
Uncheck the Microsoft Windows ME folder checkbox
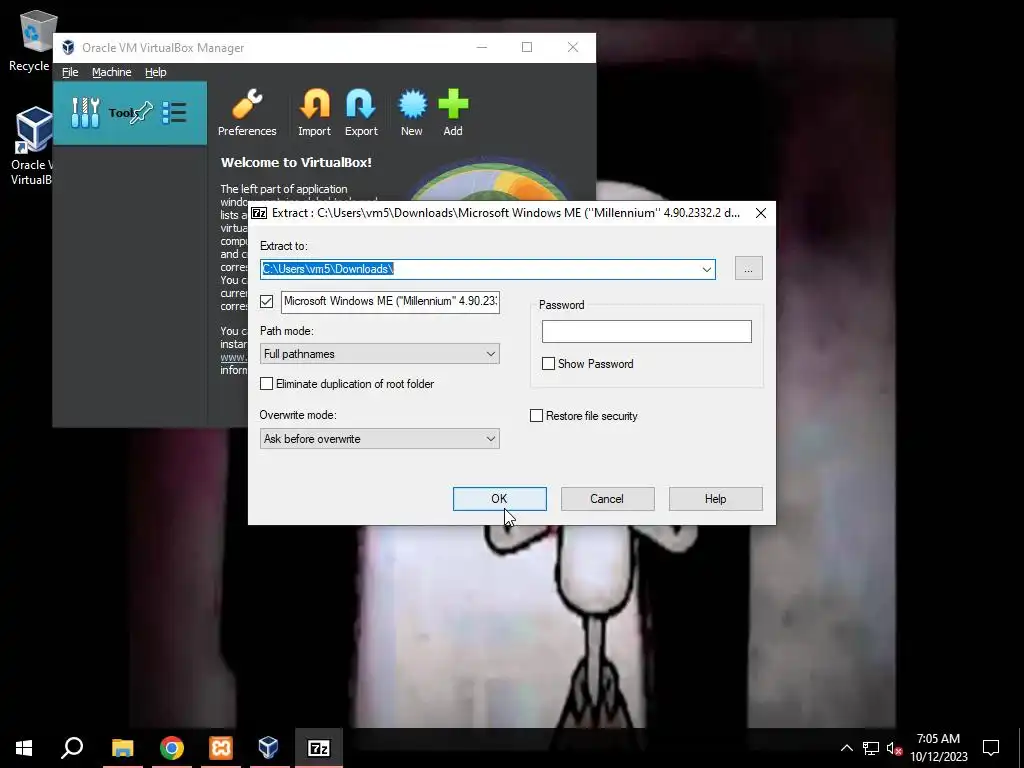click(266, 301)
